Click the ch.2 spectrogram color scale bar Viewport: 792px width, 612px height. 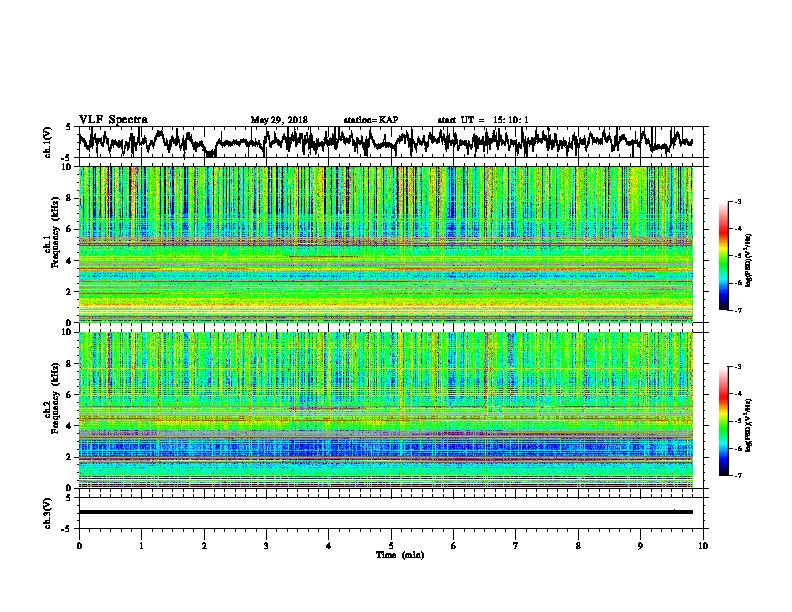pos(724,421)
